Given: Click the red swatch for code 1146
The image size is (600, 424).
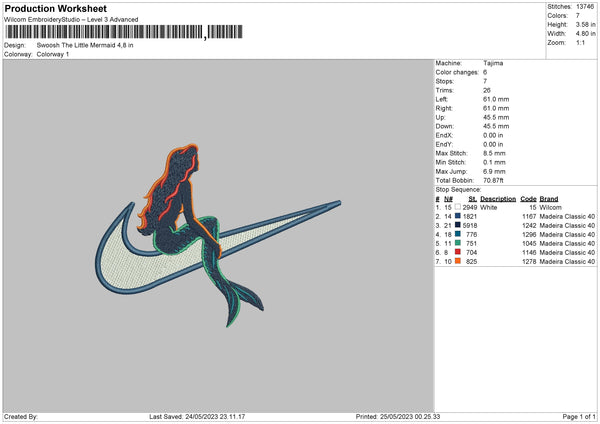Looking at the screenshot, I should tap(458, 252).
